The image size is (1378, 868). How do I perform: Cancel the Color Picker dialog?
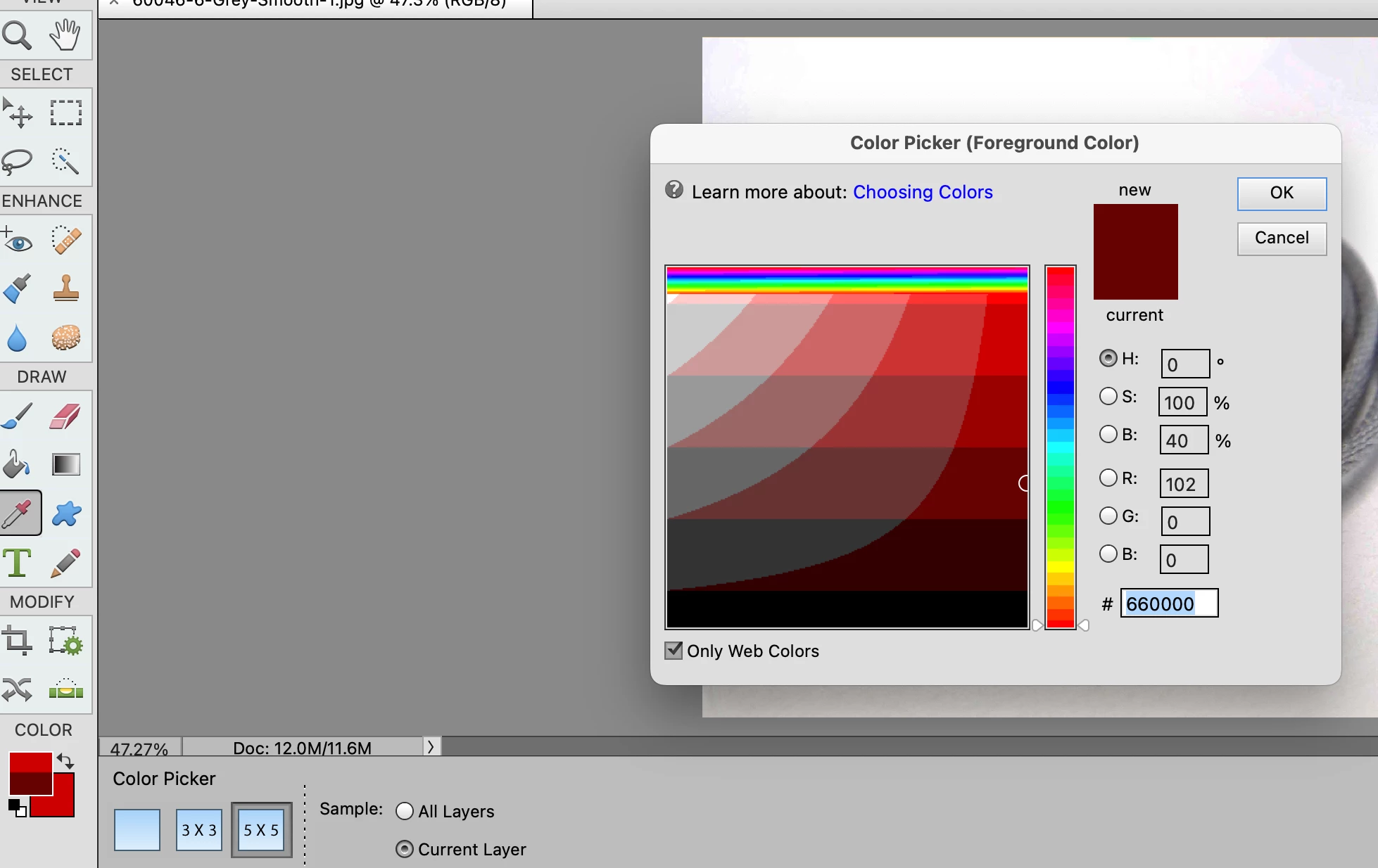pyautogui.click(x=1282, y=238)
